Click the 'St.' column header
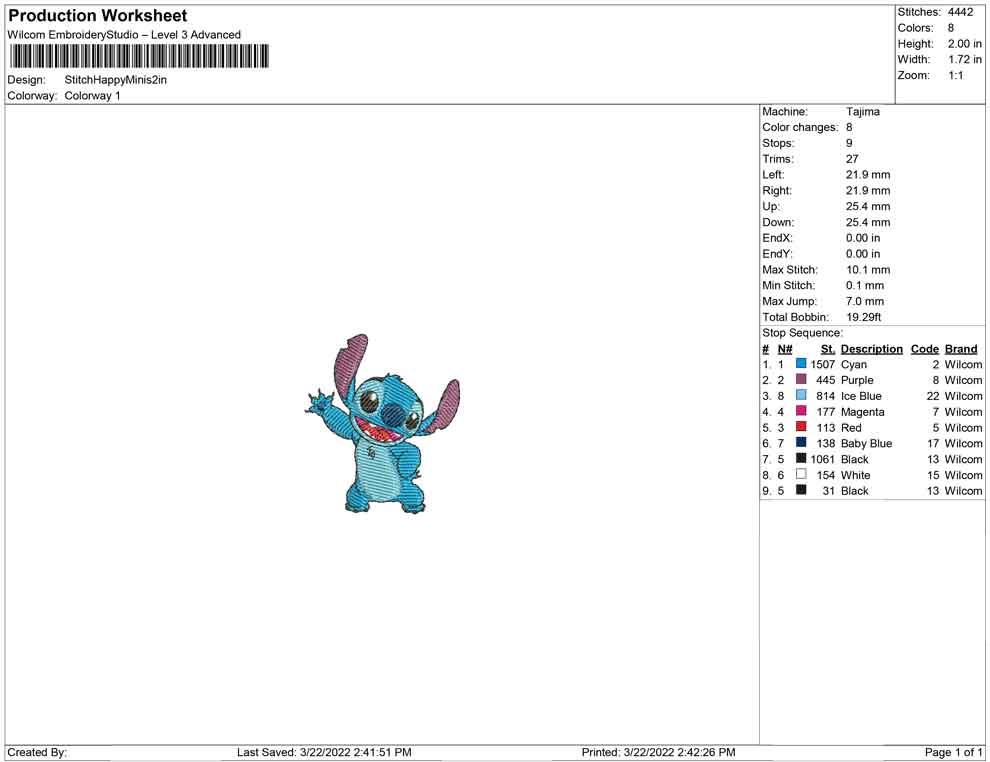The height and width of the screenshot is (762, 990). coord(828,349)
